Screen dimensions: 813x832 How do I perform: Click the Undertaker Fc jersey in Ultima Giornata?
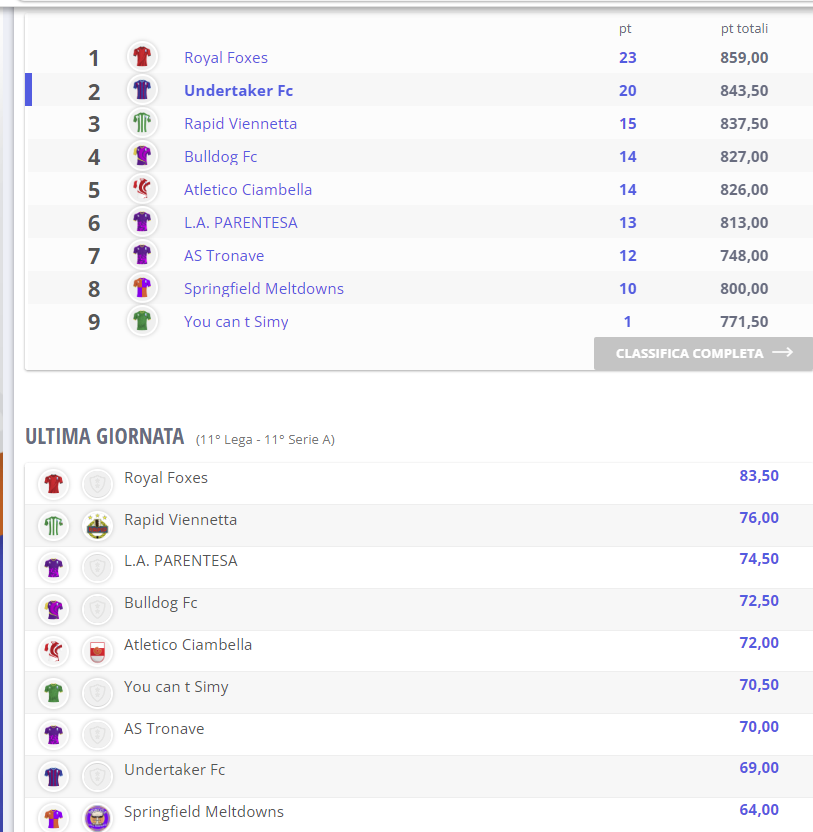[x=54, y=777]
